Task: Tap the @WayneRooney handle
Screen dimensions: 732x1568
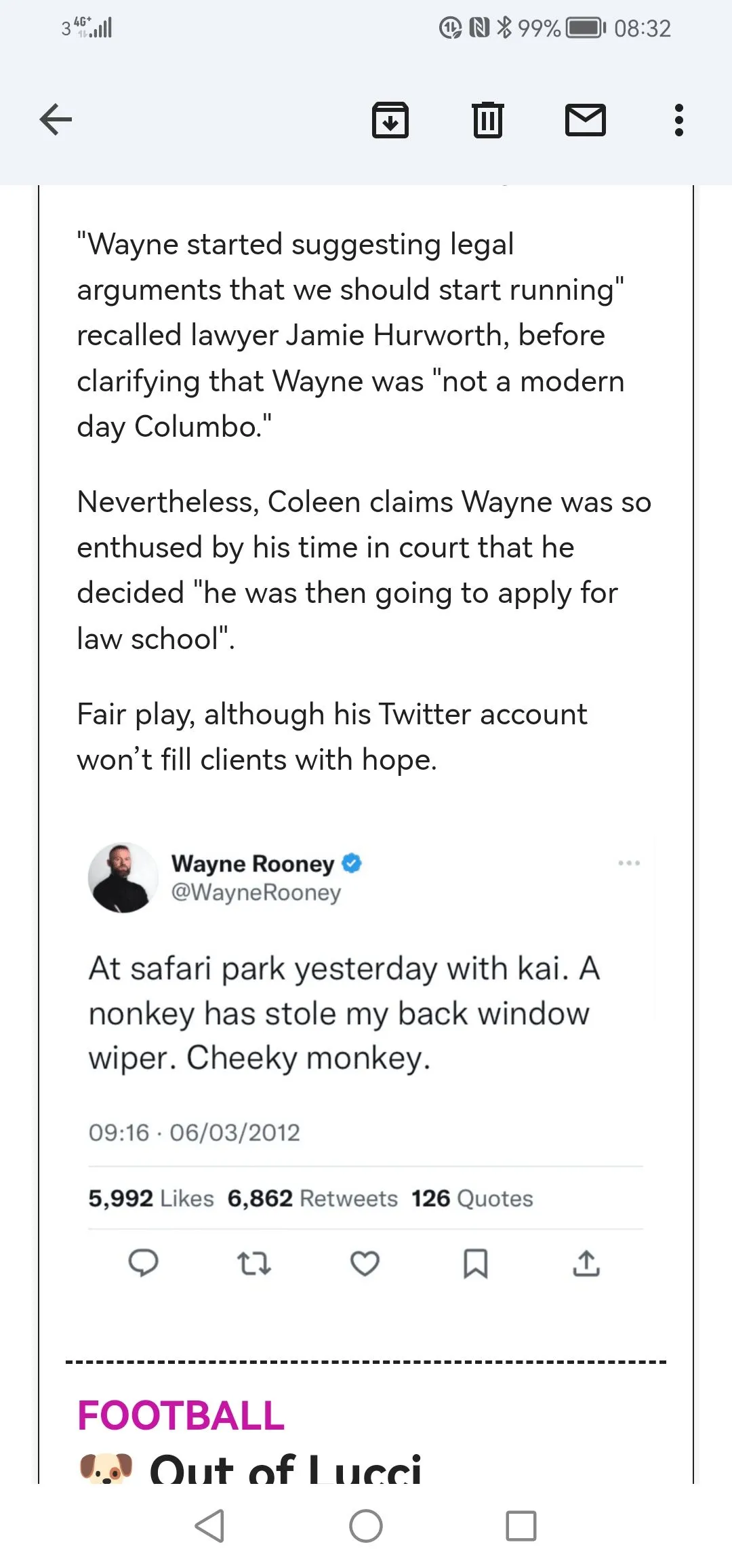Action: click(256, 893)
